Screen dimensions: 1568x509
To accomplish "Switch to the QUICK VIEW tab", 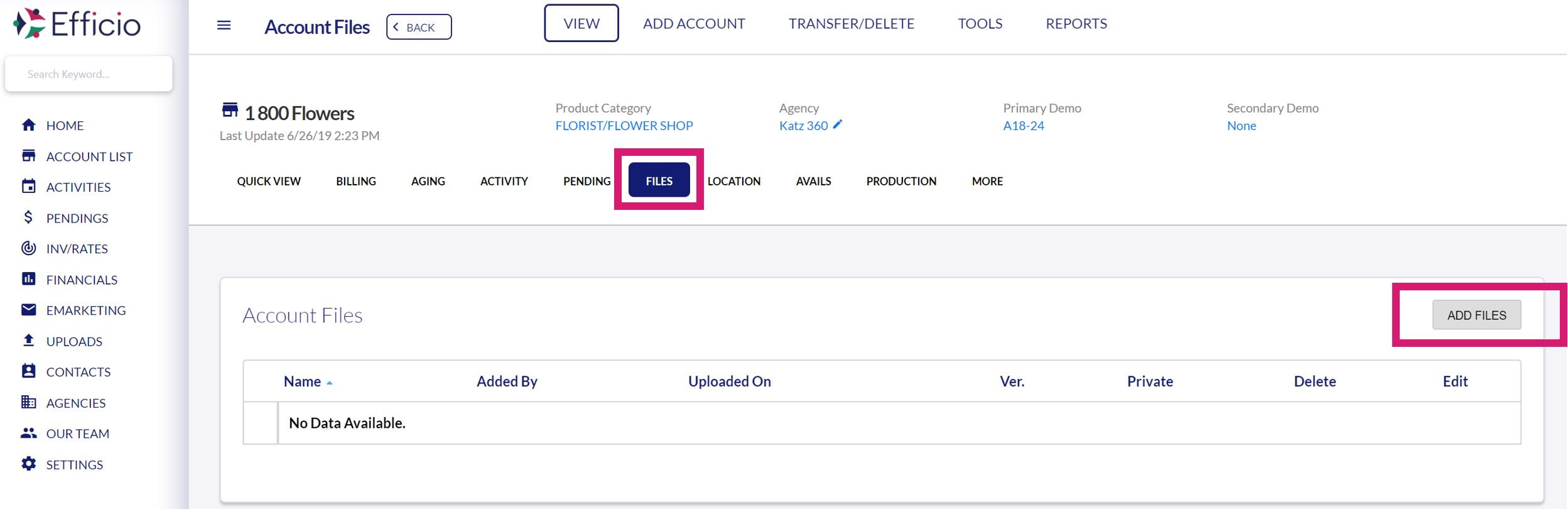I will 269,181.
